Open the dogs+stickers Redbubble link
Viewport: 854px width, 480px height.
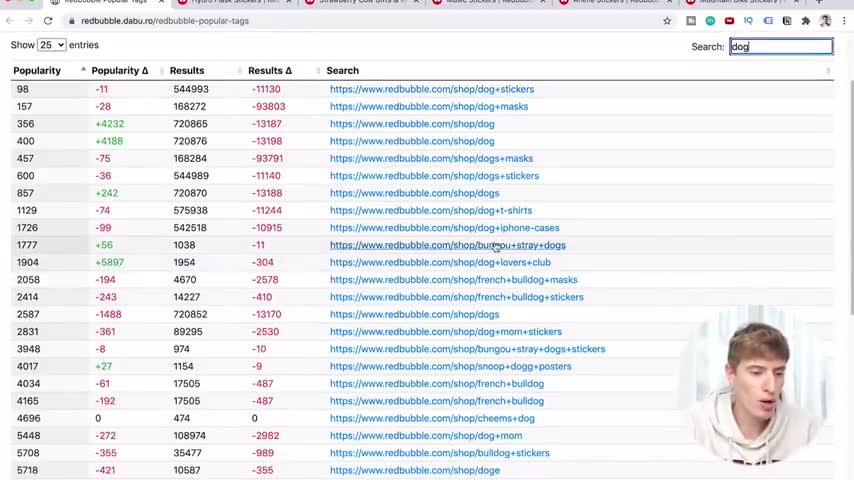[x=435, y=175]
